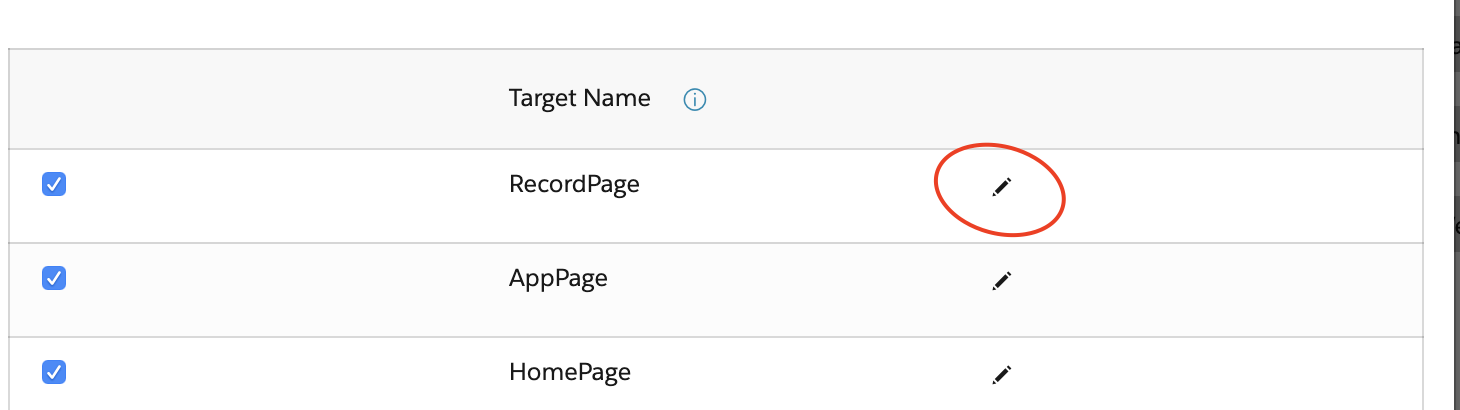1460x410 pixels.
Task: Uncheck the RecordPage checkbox
Action: pos(54,184)
